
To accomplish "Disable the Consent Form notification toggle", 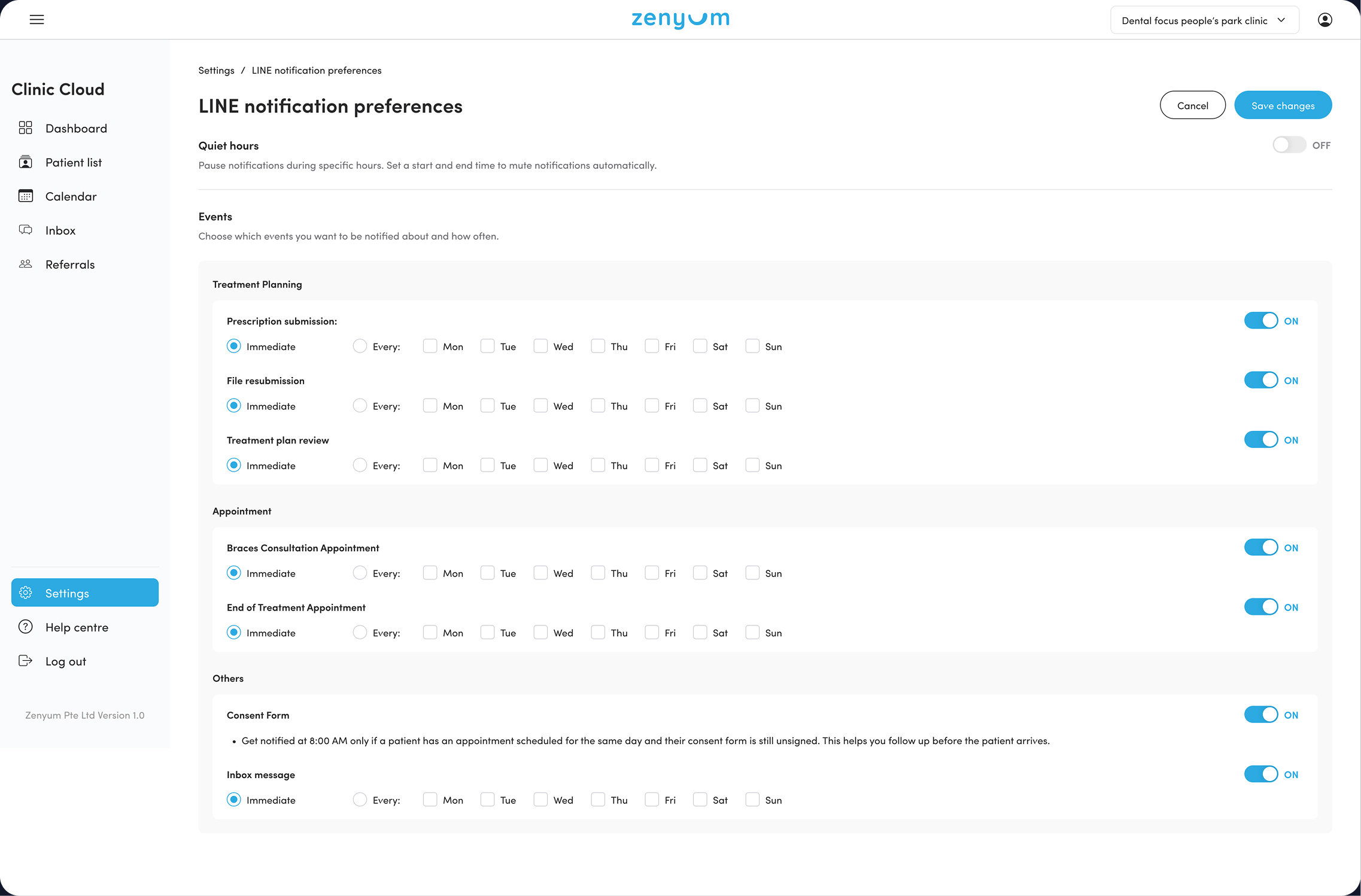I will [x=1260, y=715].
